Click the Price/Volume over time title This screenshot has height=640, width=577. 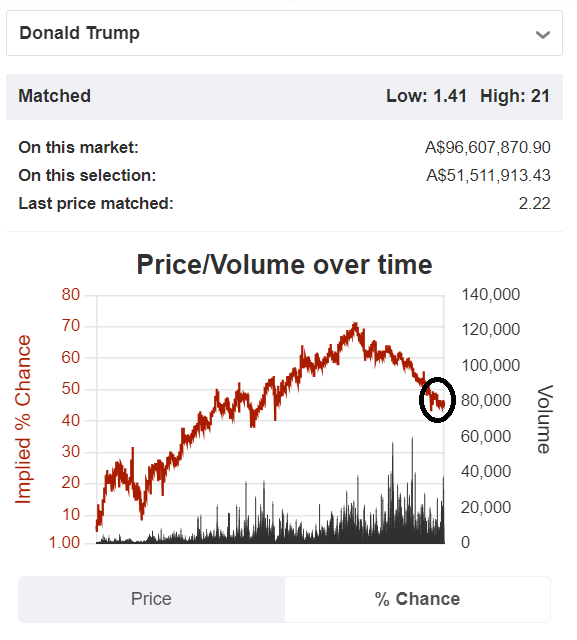click(284, 264)
